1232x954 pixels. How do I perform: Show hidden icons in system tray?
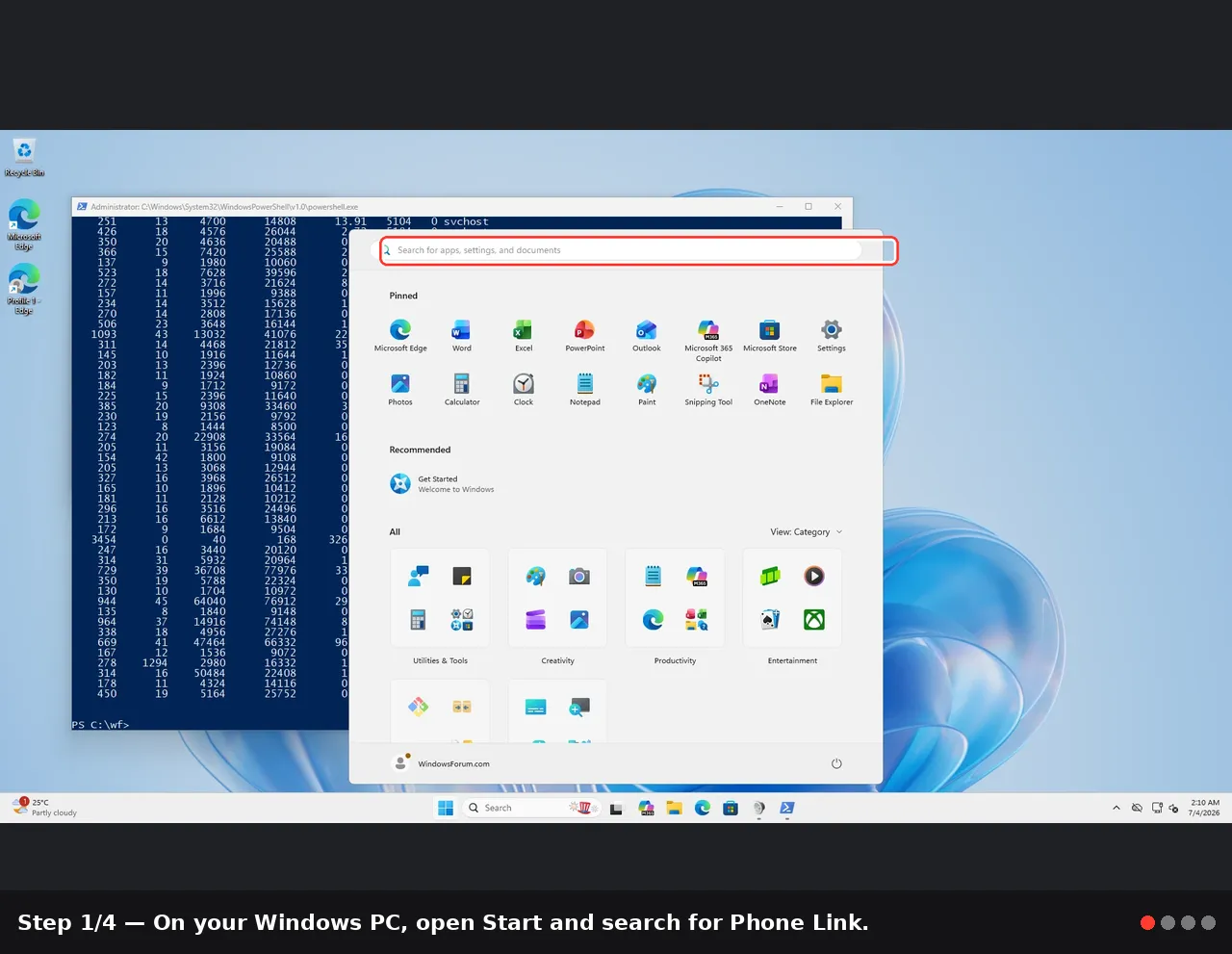click(x=1116, y=808)
